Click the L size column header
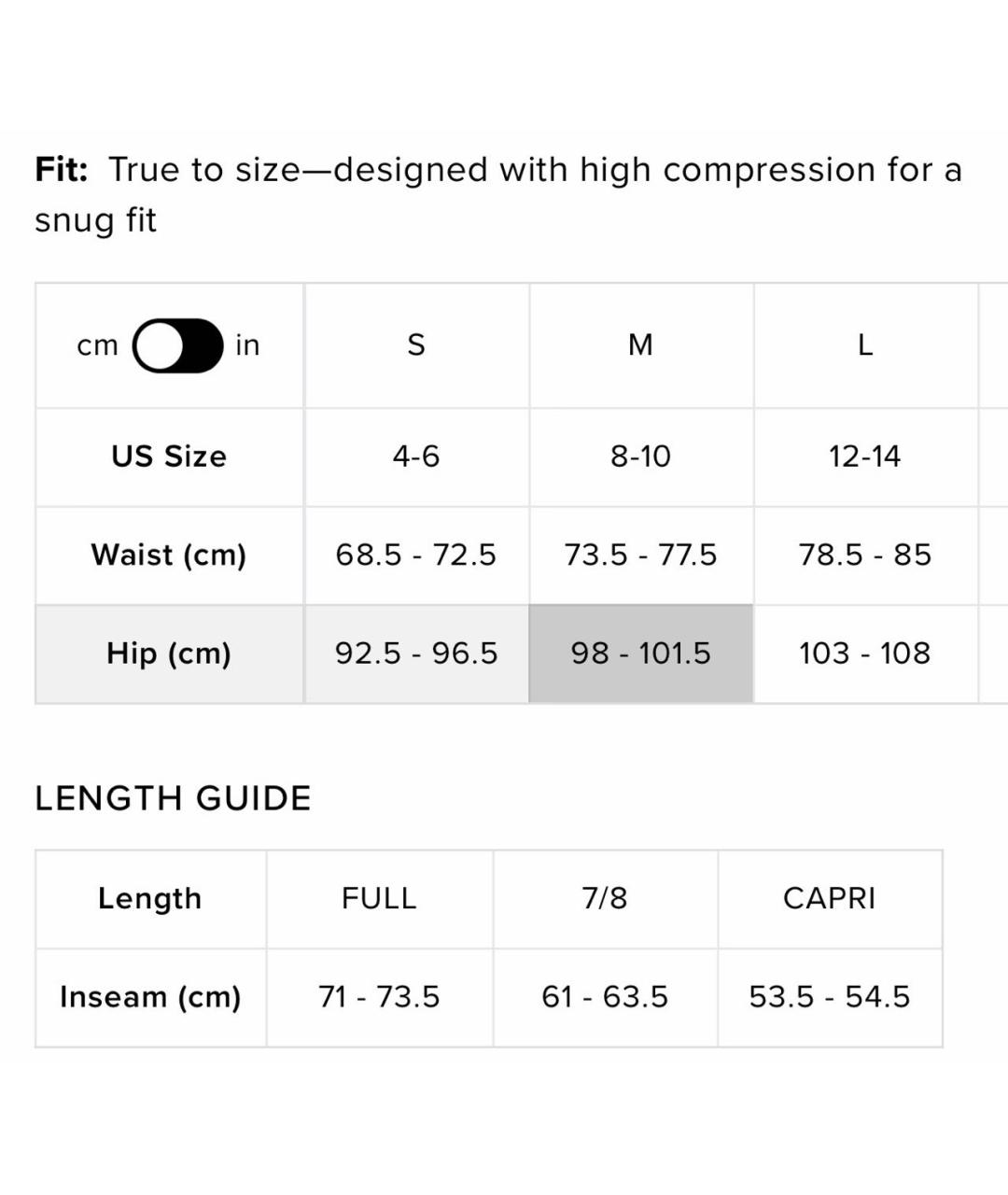The image size is (1008, 1195). pyautogui.click(x=865, y=345)
